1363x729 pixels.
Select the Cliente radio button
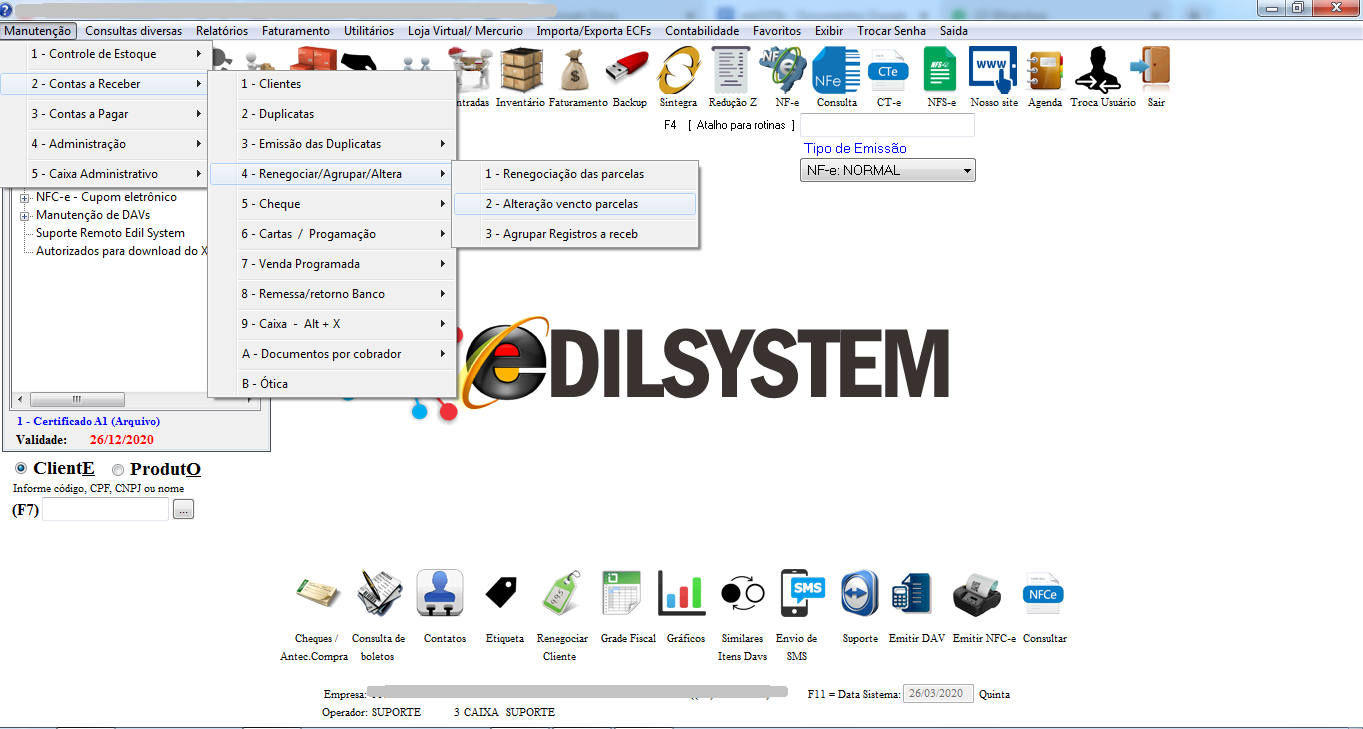pyautogui.click(x=21, y=469)
